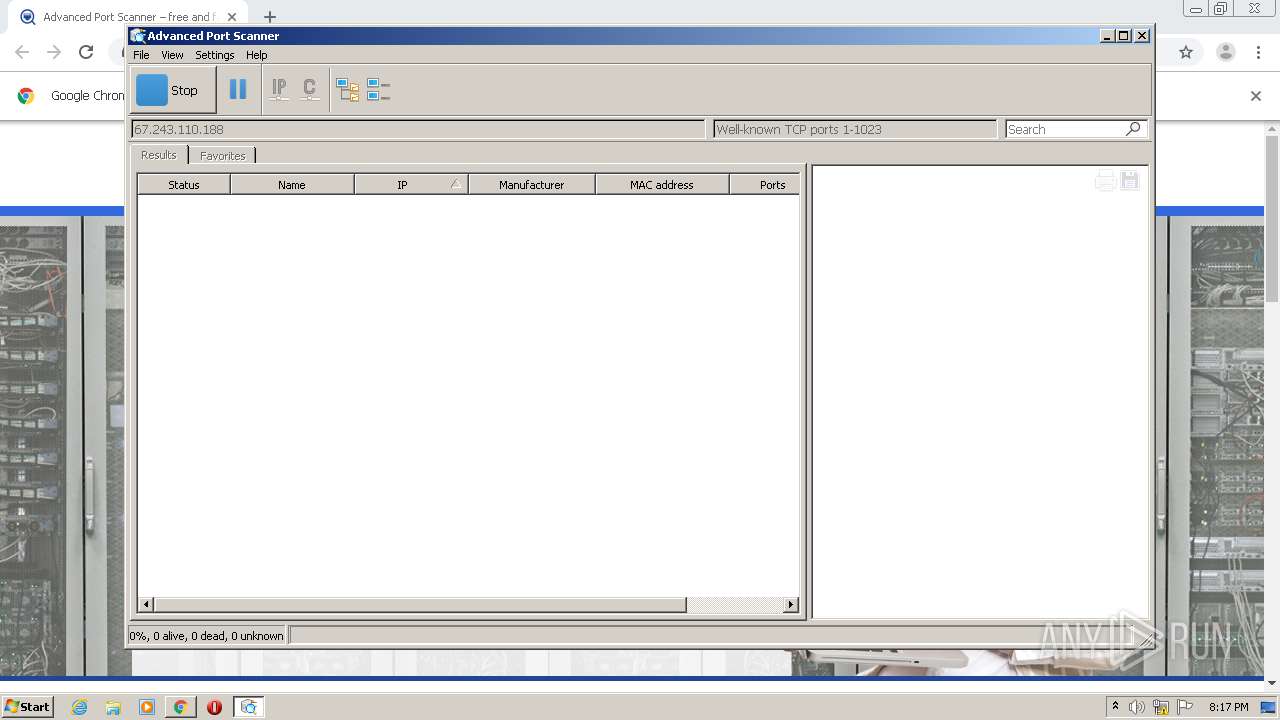The width and height of the screenshot is (1280, 720).
Task: Click the scan progress status text
Action: point(207,635)
